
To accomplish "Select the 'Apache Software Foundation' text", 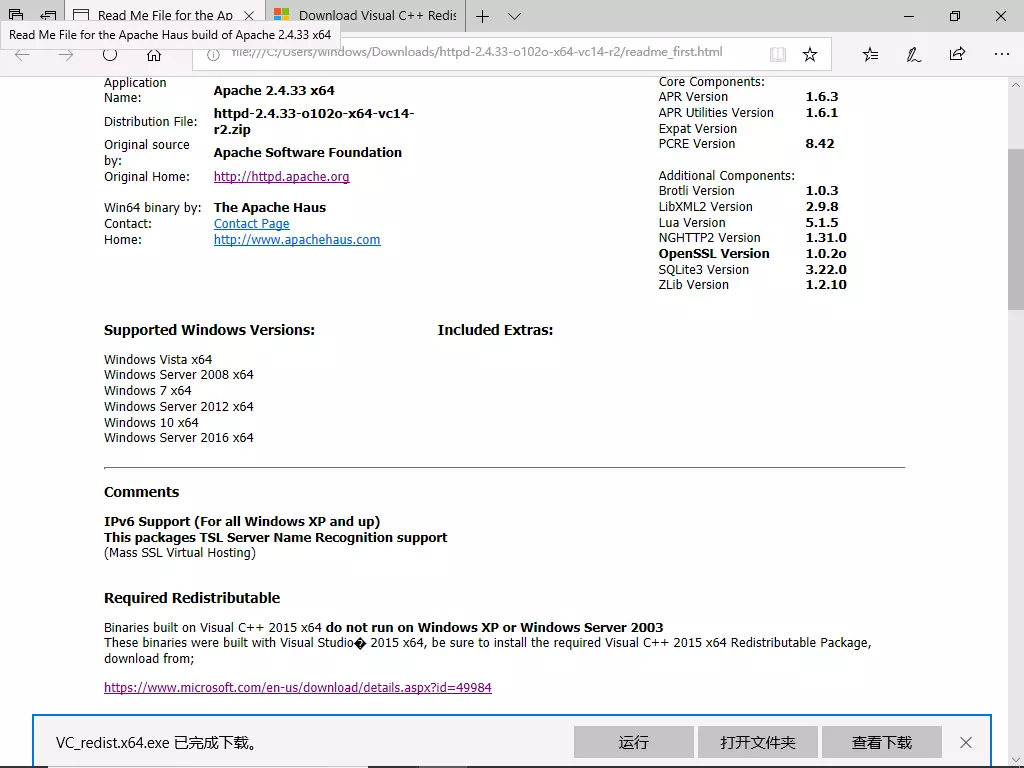I will (308, 153).
